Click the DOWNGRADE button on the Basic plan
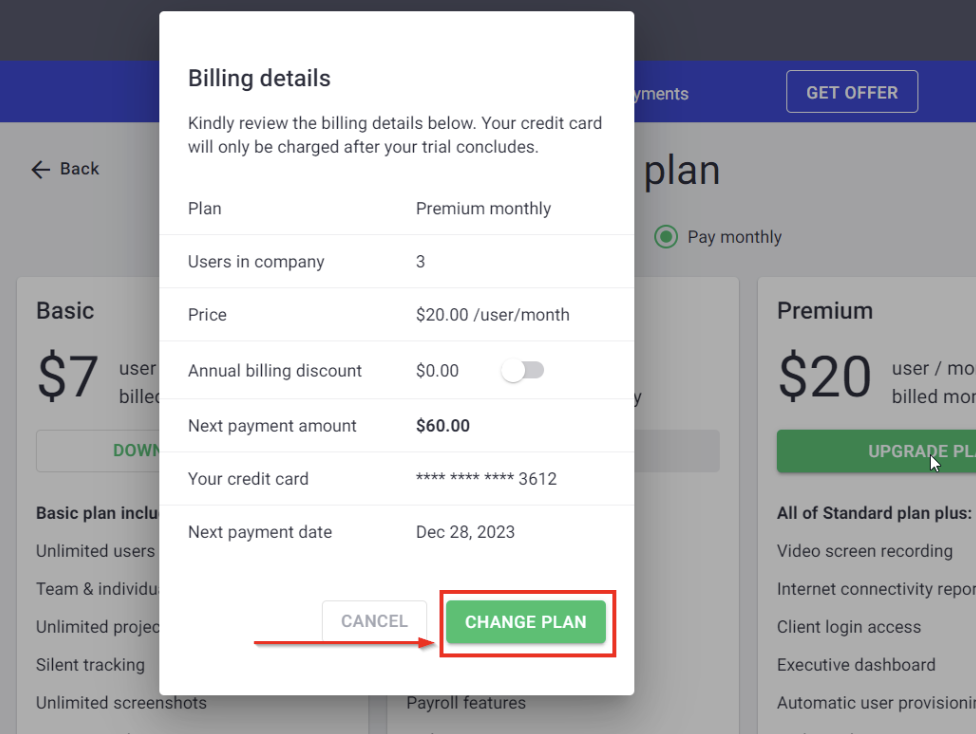976x734 pixels. pos(110,451)
